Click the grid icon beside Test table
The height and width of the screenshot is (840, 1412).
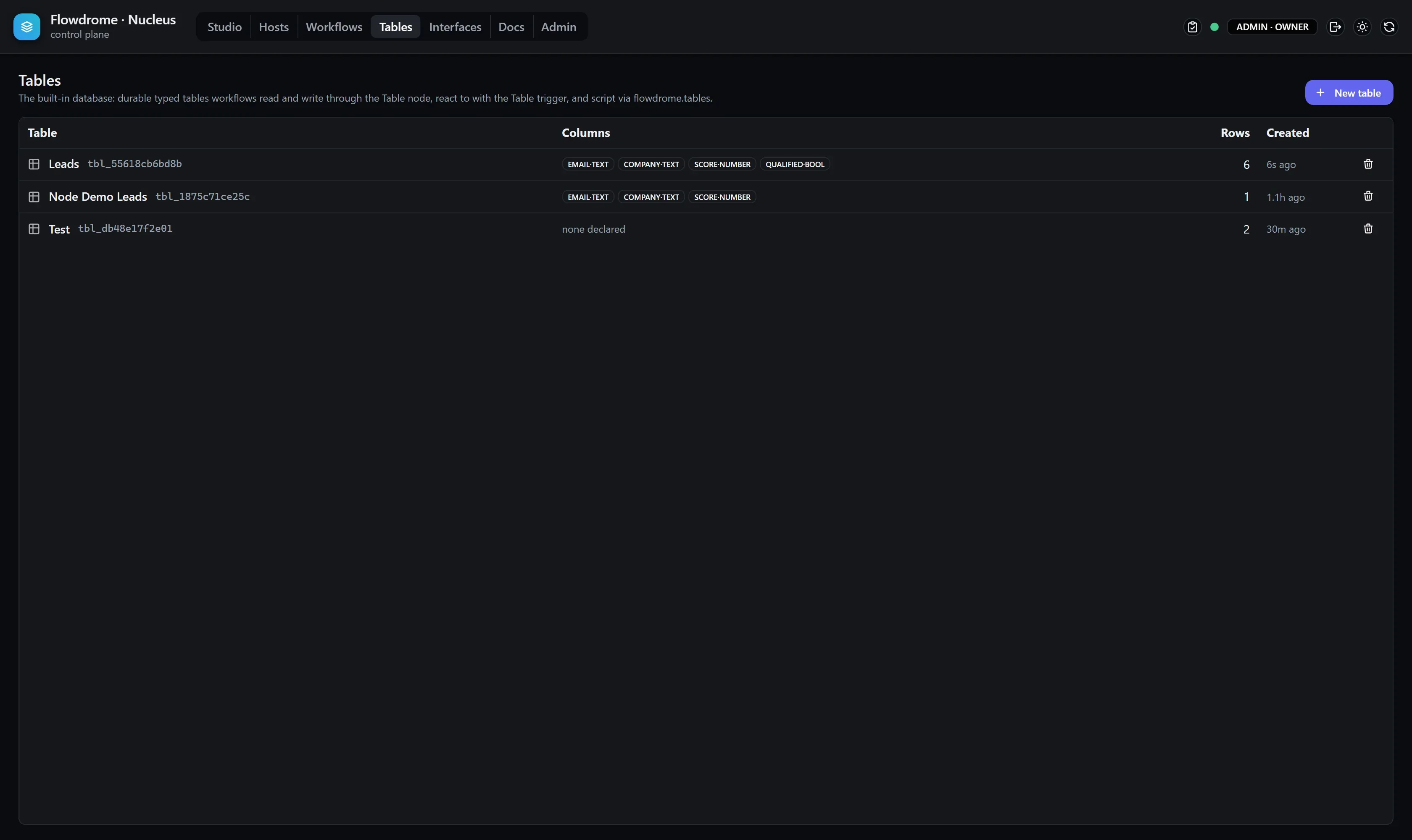pos(34,228)
